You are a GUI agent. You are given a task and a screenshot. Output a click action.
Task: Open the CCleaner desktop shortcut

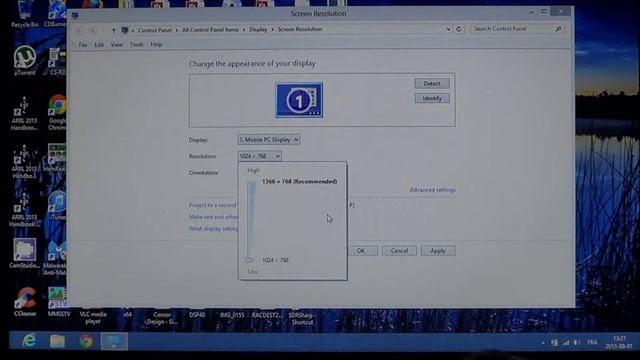point(25,302)
